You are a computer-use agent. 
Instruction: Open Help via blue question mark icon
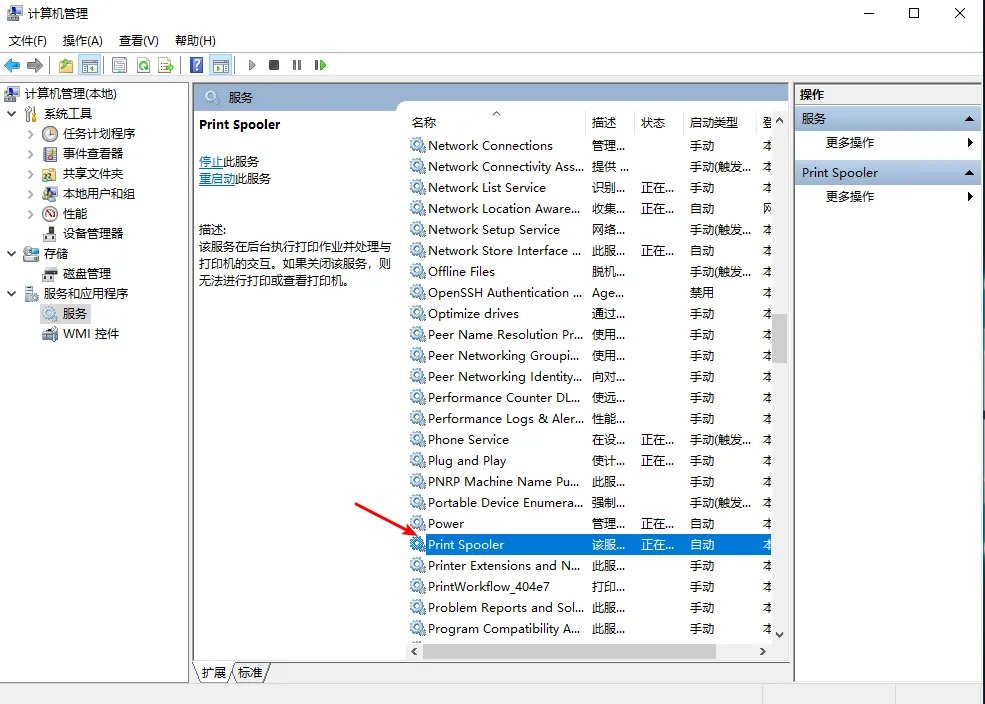coord(197,65)
